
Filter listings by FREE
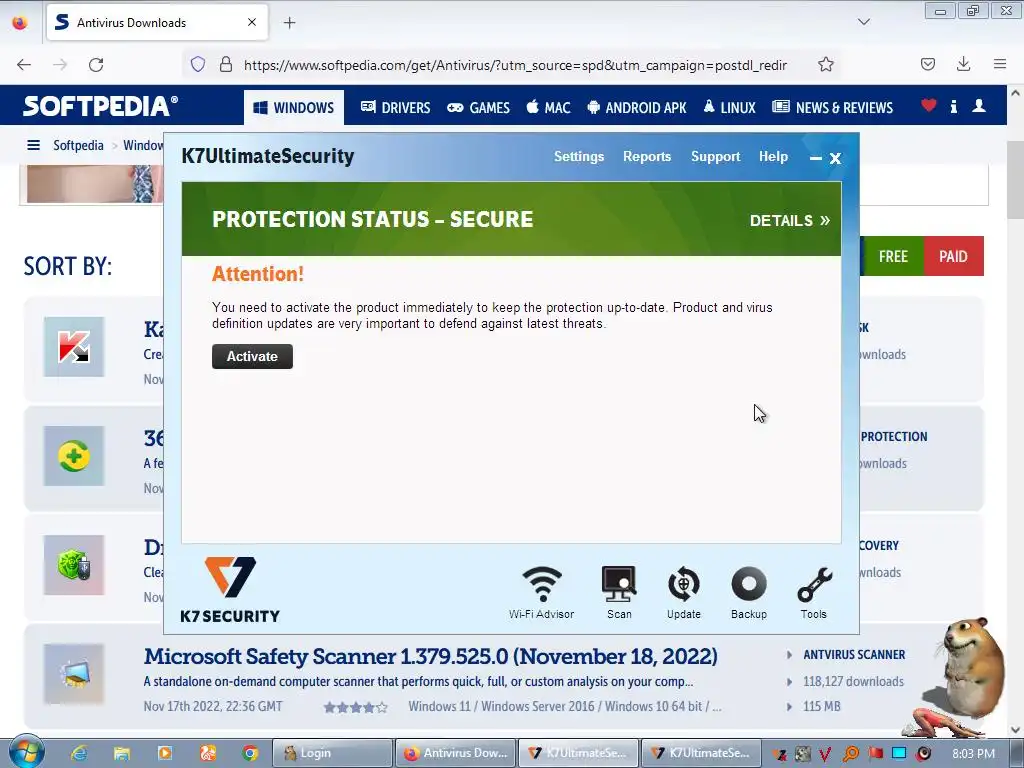tap(893, 256)
